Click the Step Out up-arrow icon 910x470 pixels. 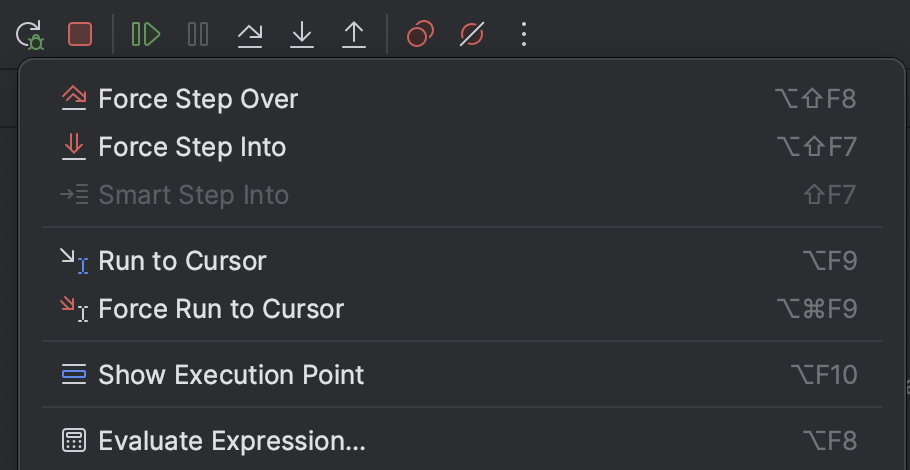point(354,35)
